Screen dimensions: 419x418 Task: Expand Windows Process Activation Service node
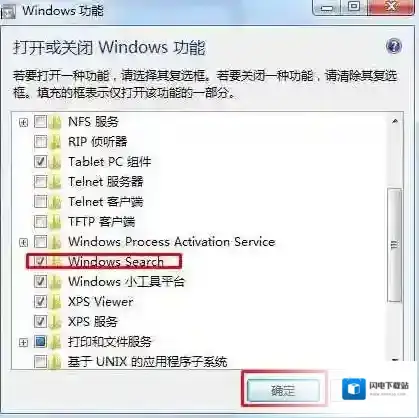(x=23, y=242)
